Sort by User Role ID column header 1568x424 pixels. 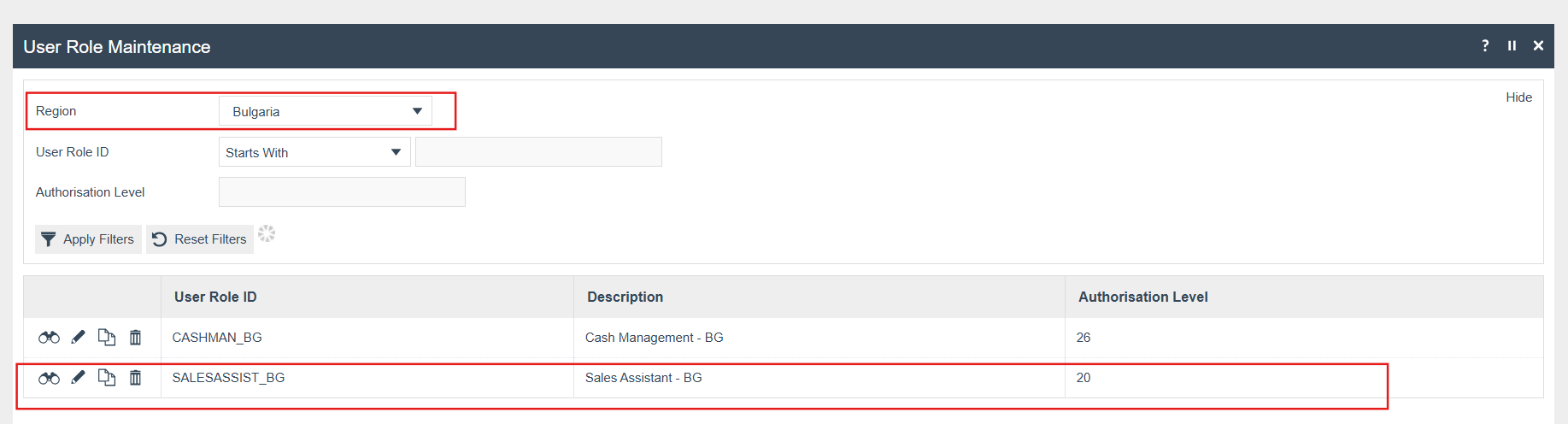[x=215, y=297]
